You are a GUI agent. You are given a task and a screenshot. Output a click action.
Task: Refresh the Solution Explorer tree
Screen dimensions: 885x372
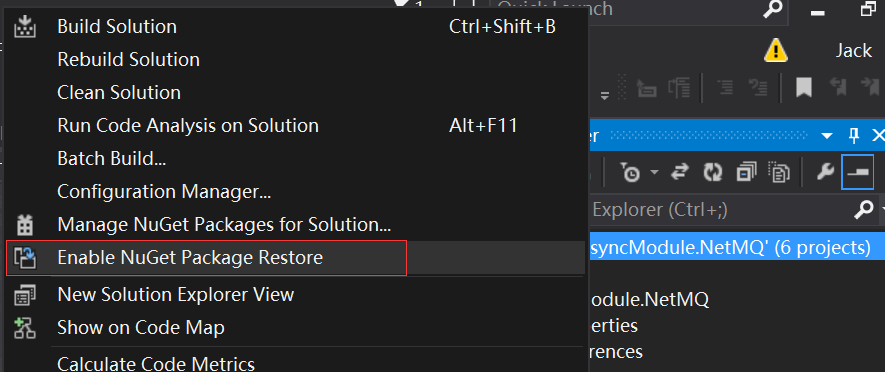coord(713,172)
